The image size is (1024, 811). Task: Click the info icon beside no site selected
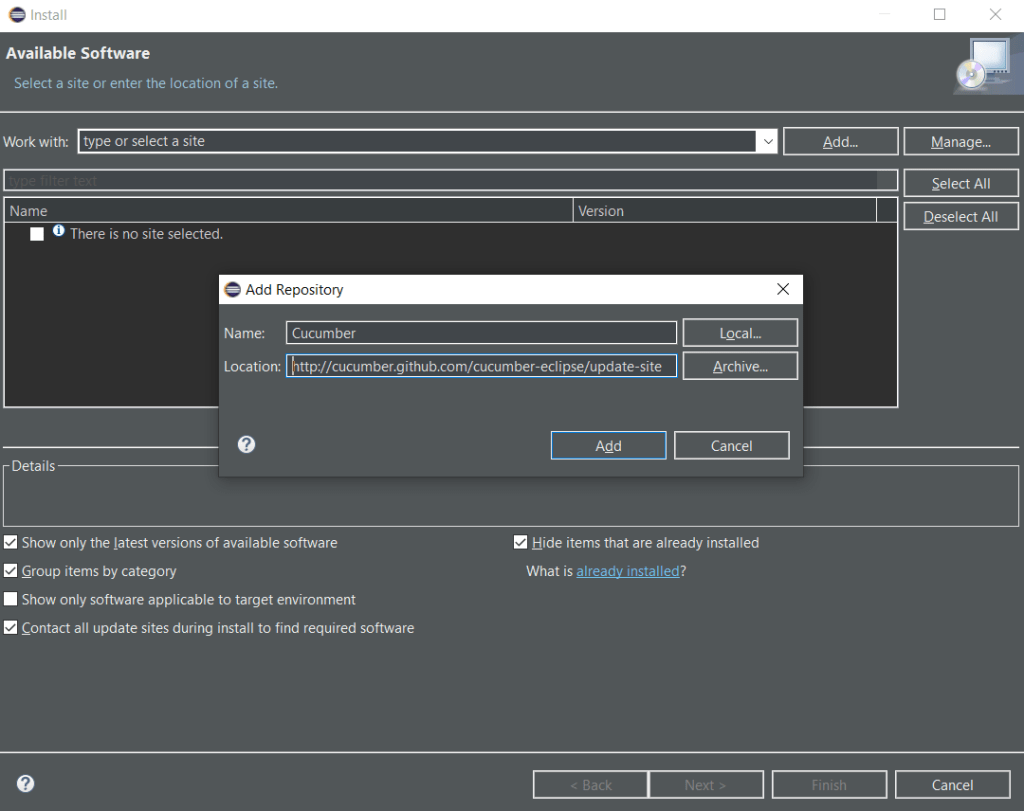coord(58,232)
